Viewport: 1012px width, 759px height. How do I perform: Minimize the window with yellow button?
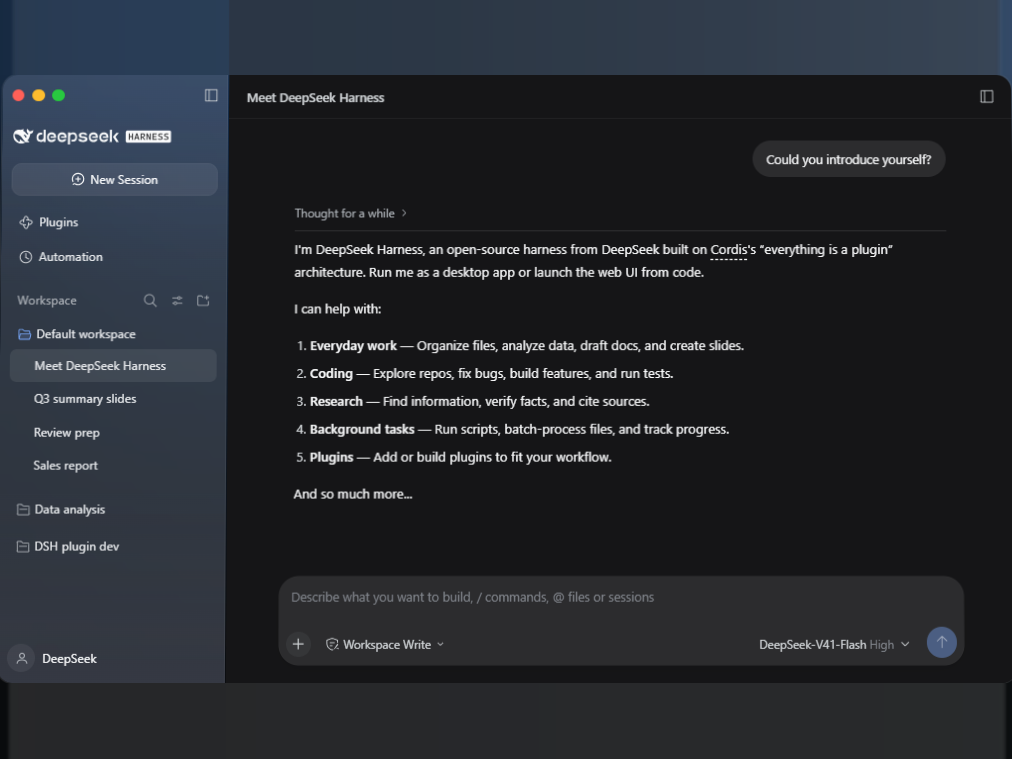39,96
